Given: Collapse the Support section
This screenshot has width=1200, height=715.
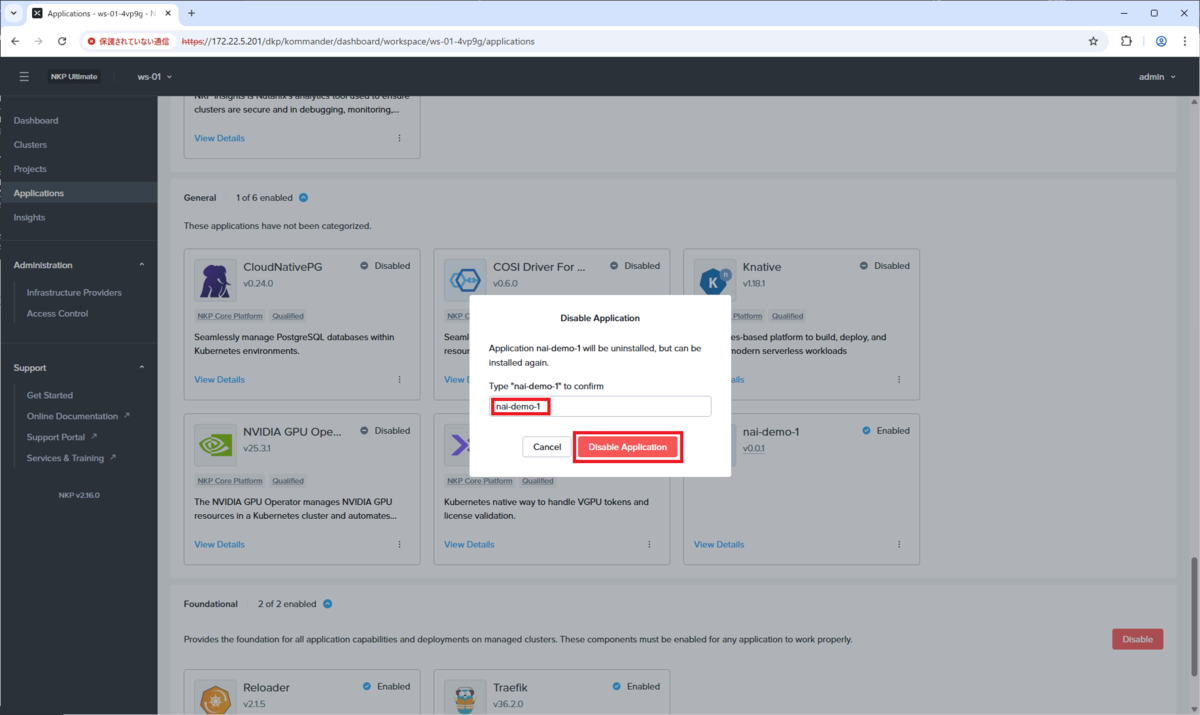Looking at the screenshot, I should 141,368.
